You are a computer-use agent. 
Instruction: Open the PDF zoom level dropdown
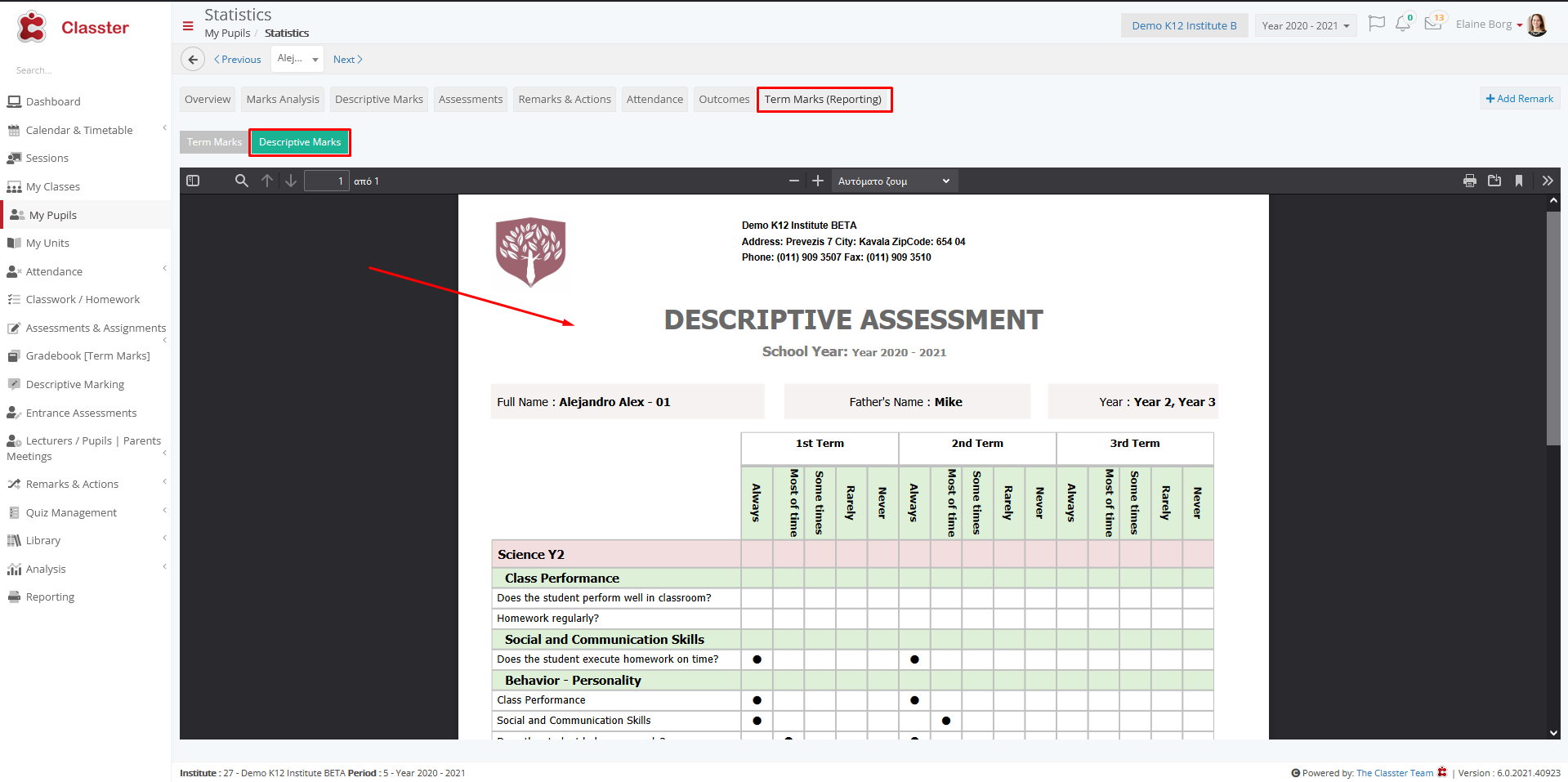click(x=894, y=181)
